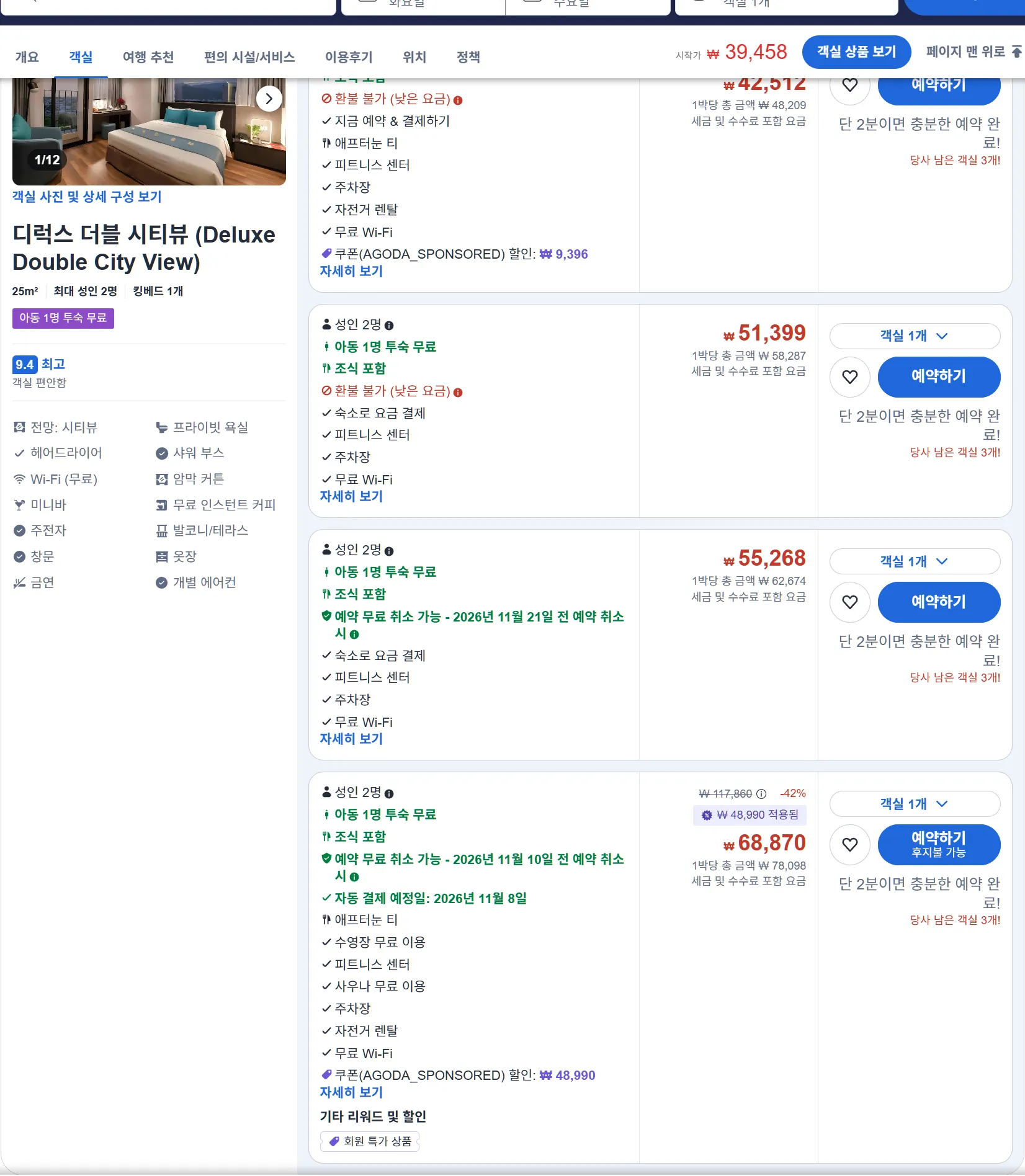1025x1176 pixels.
Task: Go to the 위치 tab
Action: tap(414, 57)
